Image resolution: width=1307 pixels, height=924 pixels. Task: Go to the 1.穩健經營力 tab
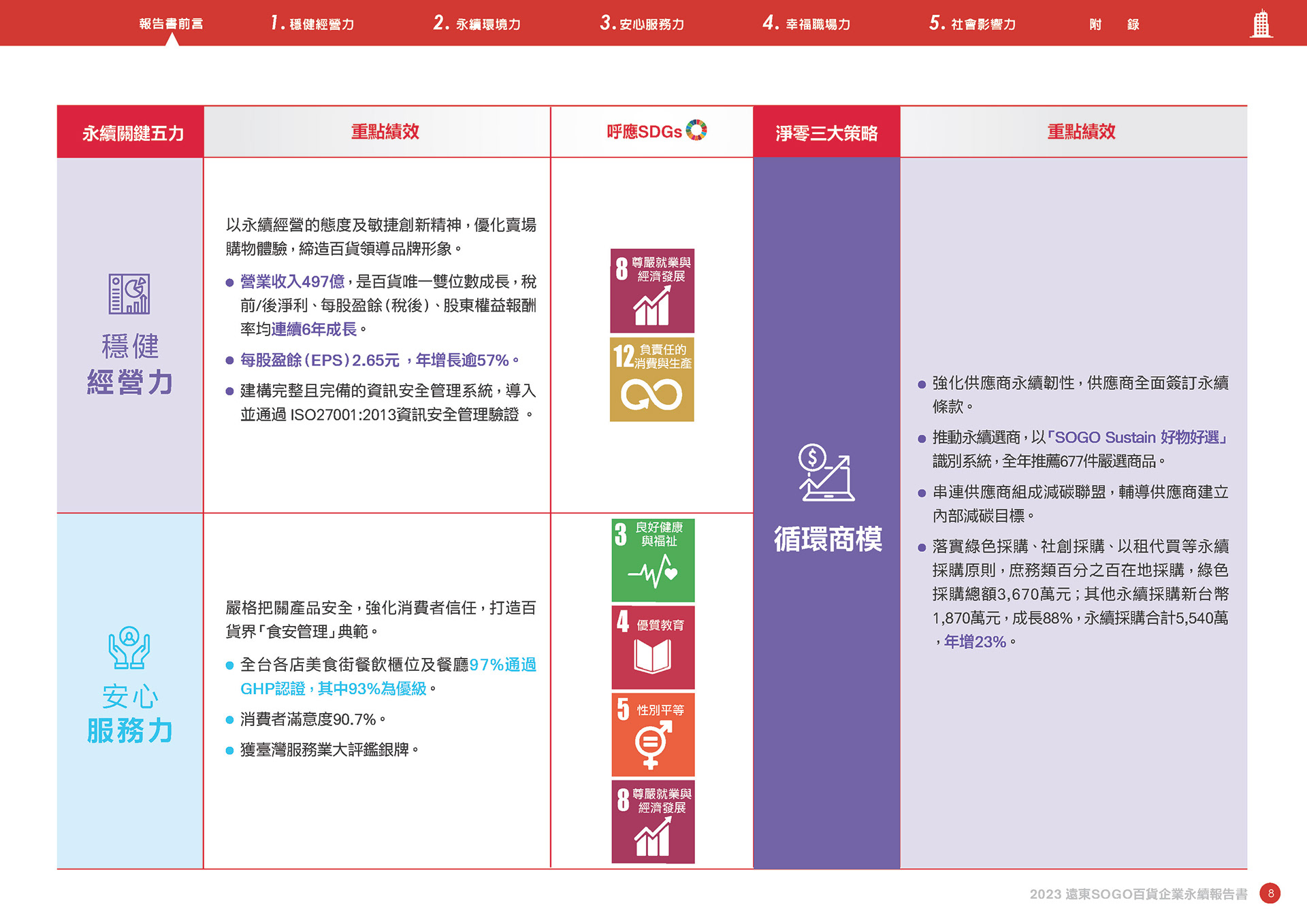(x=312, y=24)
